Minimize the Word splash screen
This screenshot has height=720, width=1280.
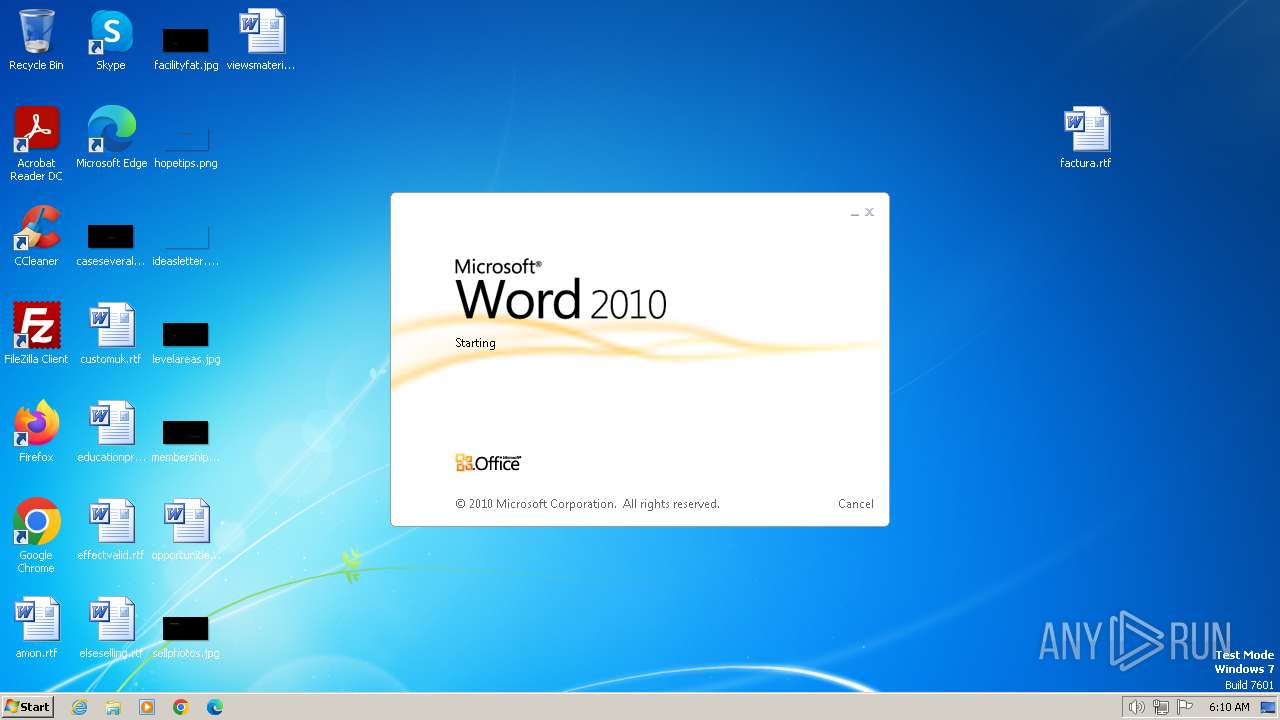tap(855, 213)
